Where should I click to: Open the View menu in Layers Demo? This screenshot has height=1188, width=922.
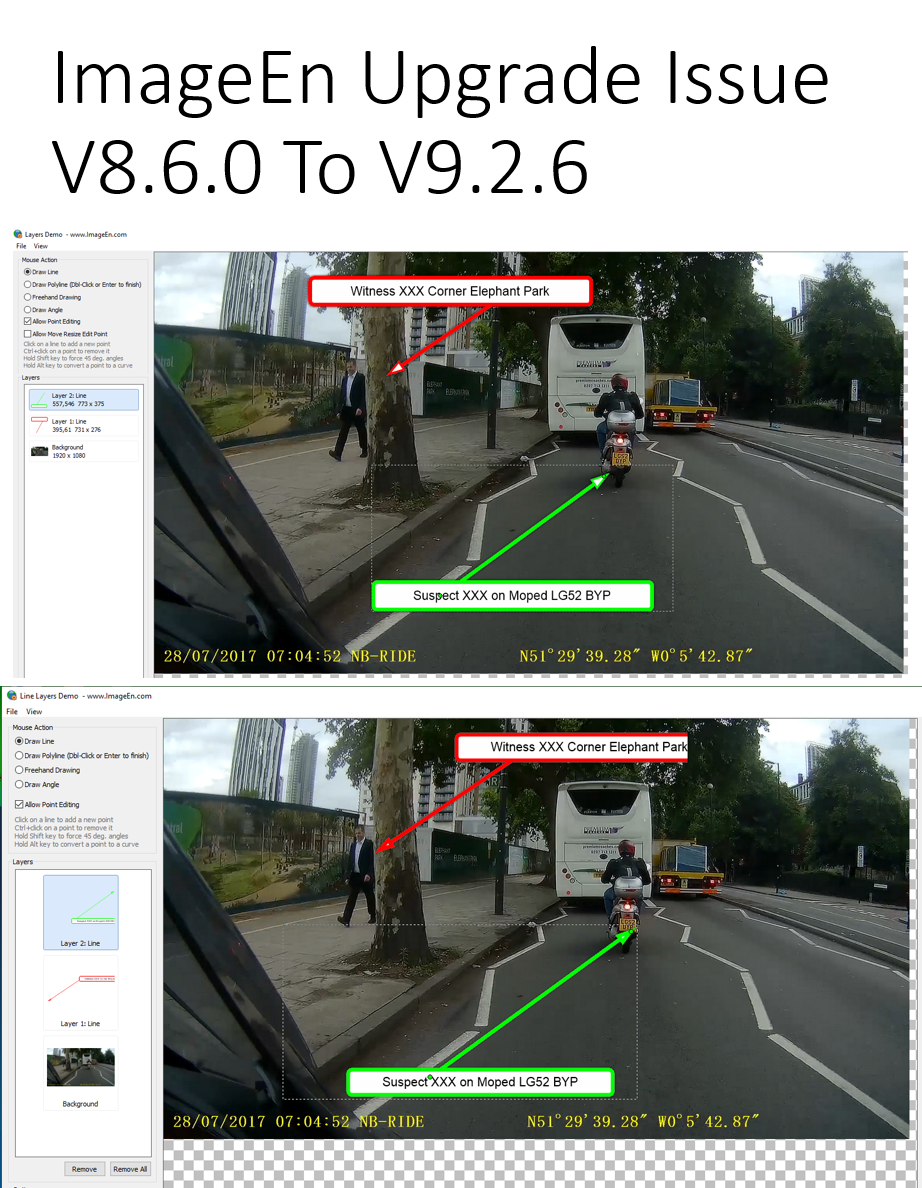(41, 246)
